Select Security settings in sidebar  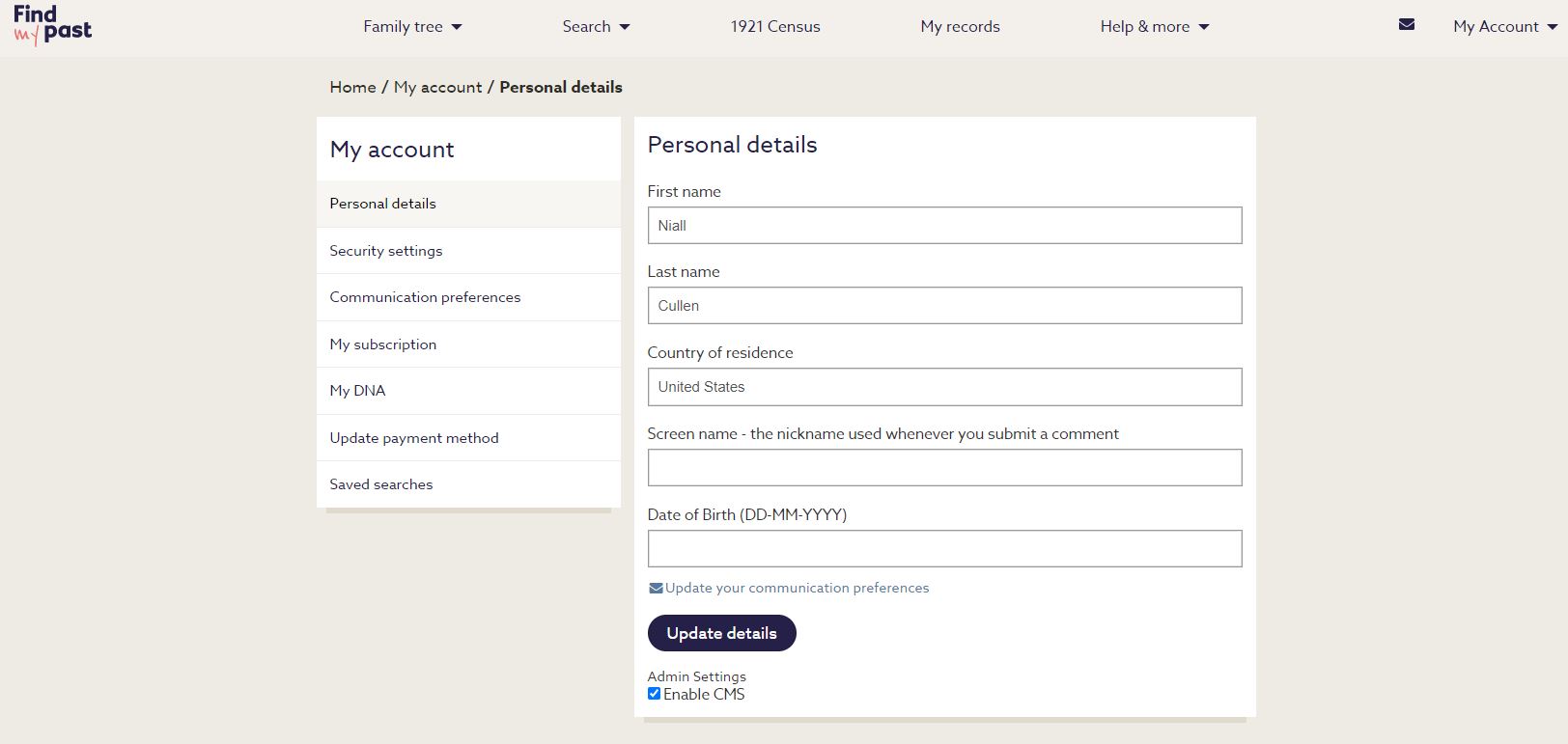click(385, 251)
